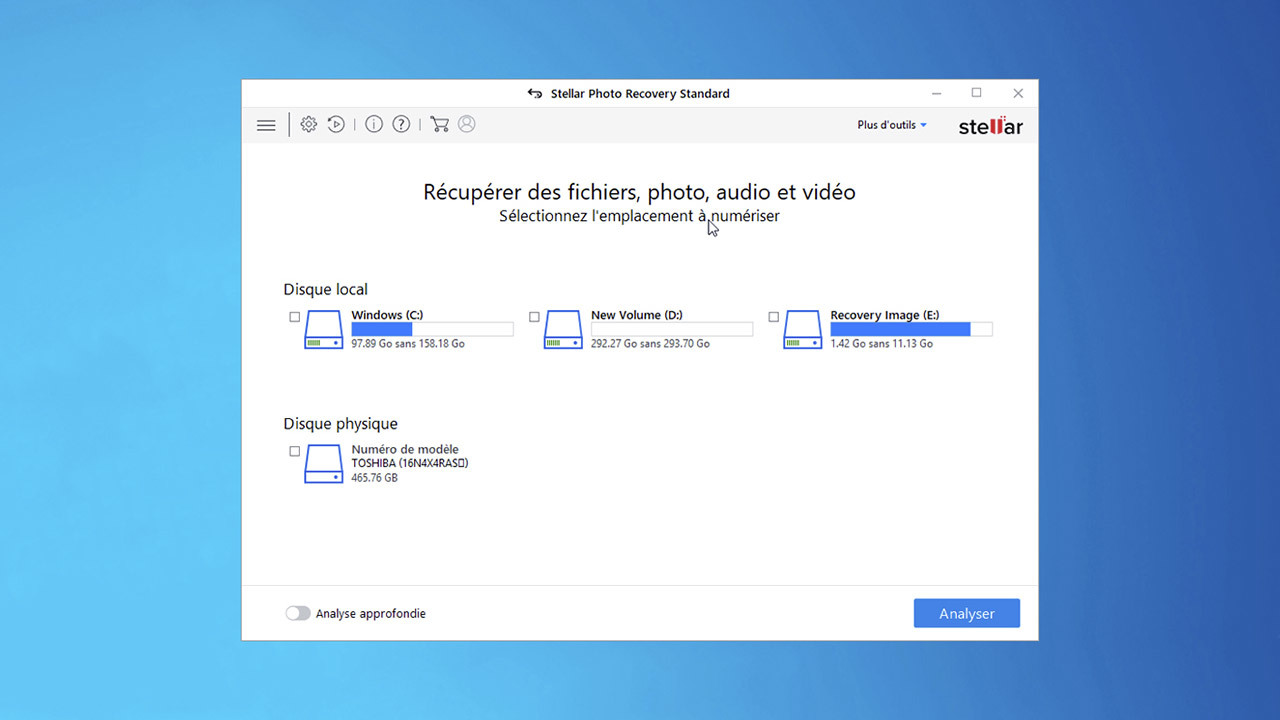This screenshot has height=720, width=1280.
Task: Click the 292.27 Go sans 293.70 Go text
Action: (x=650, y=344)
